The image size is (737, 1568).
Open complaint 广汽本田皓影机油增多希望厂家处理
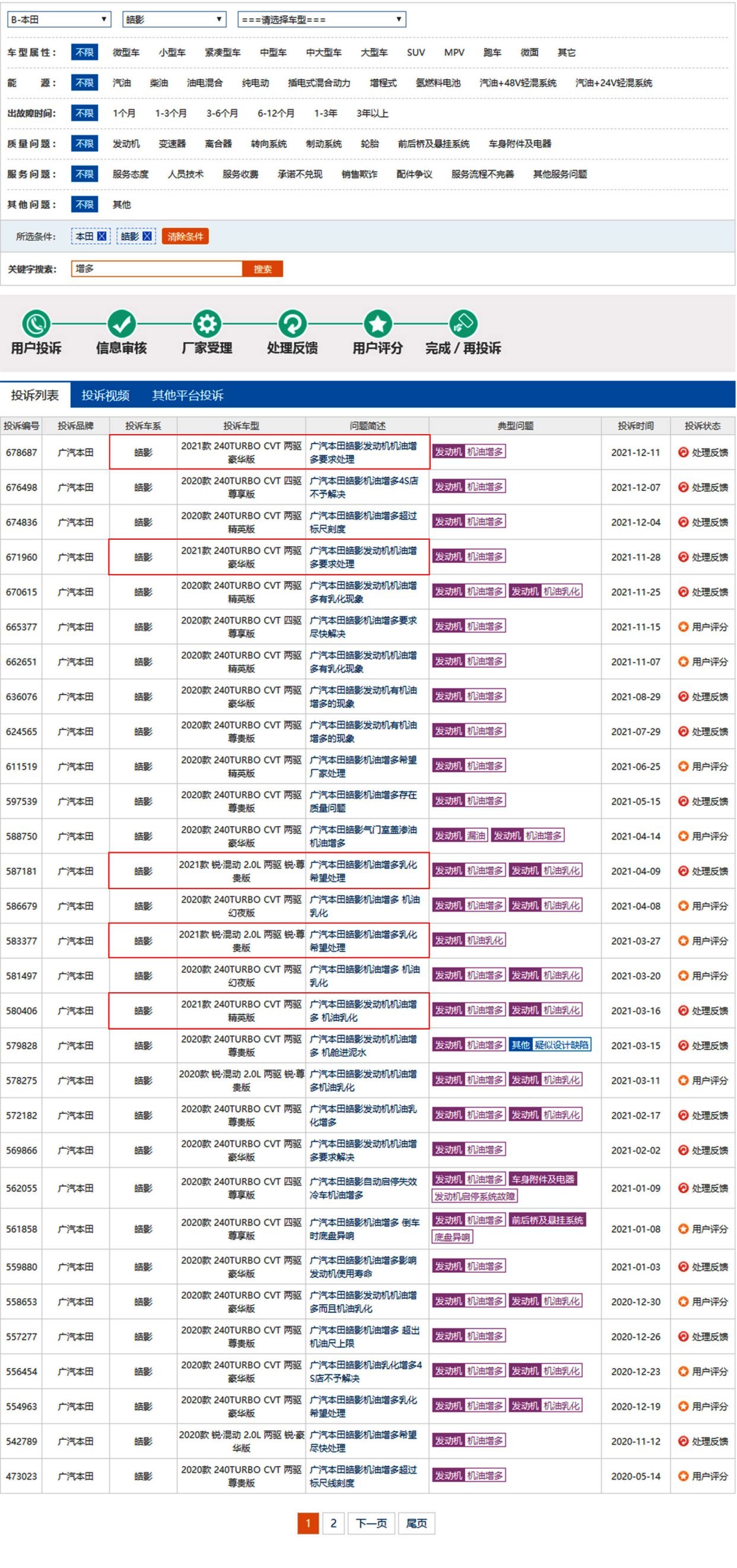(364, 766)
